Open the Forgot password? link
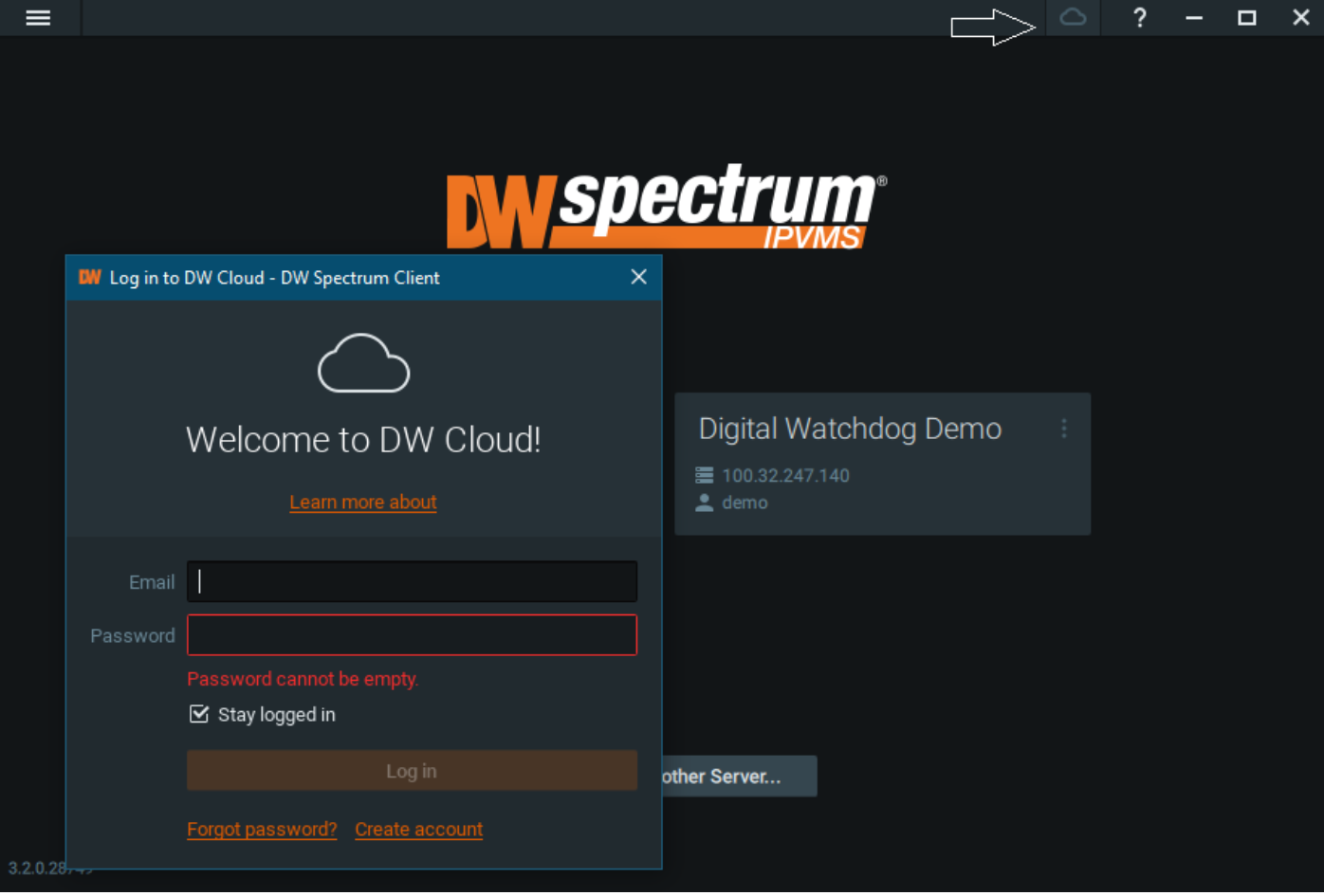This screenshot has width=1324, height=896. pos(262,830)
